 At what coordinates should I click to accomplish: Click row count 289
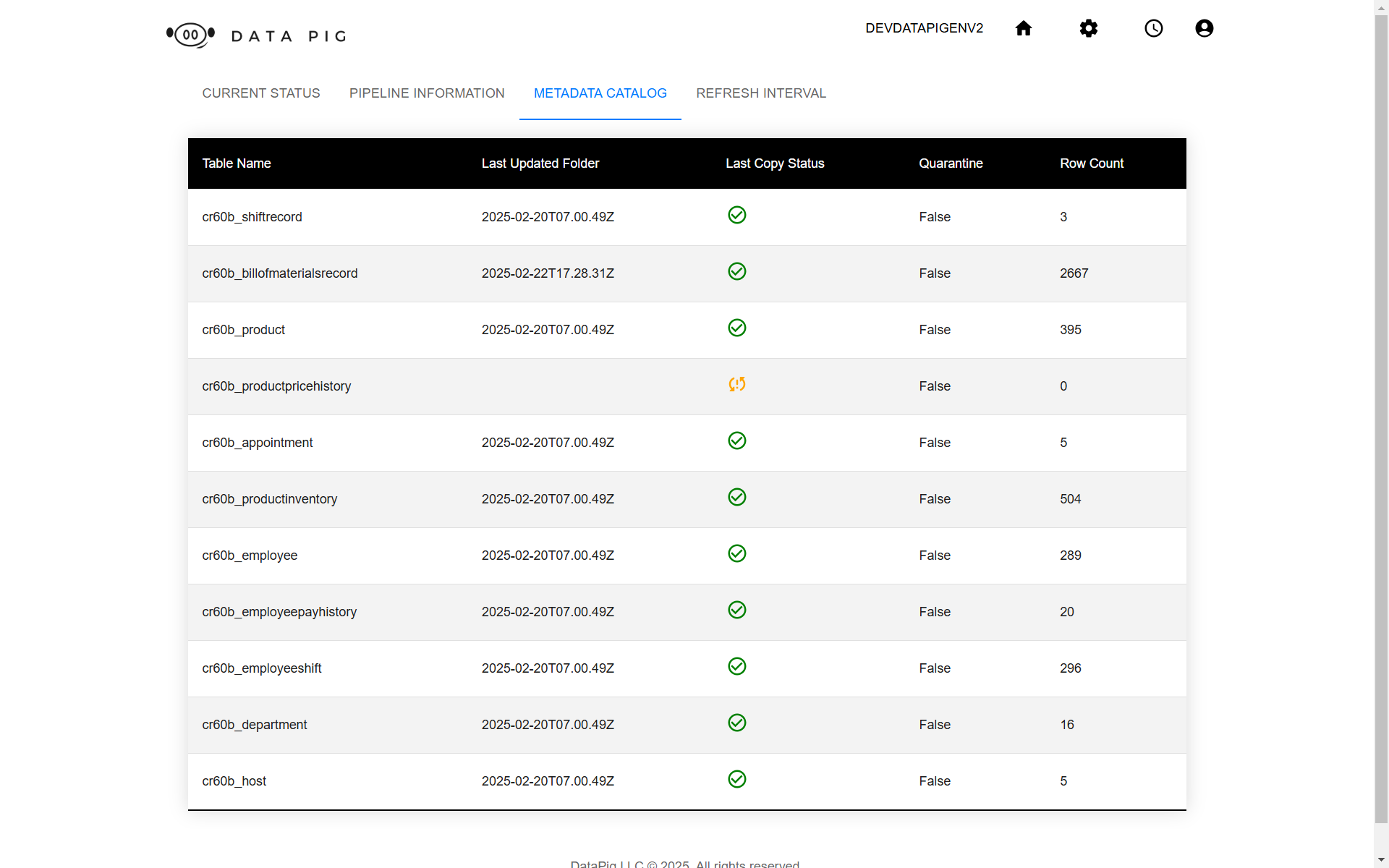pos(1071,556)
